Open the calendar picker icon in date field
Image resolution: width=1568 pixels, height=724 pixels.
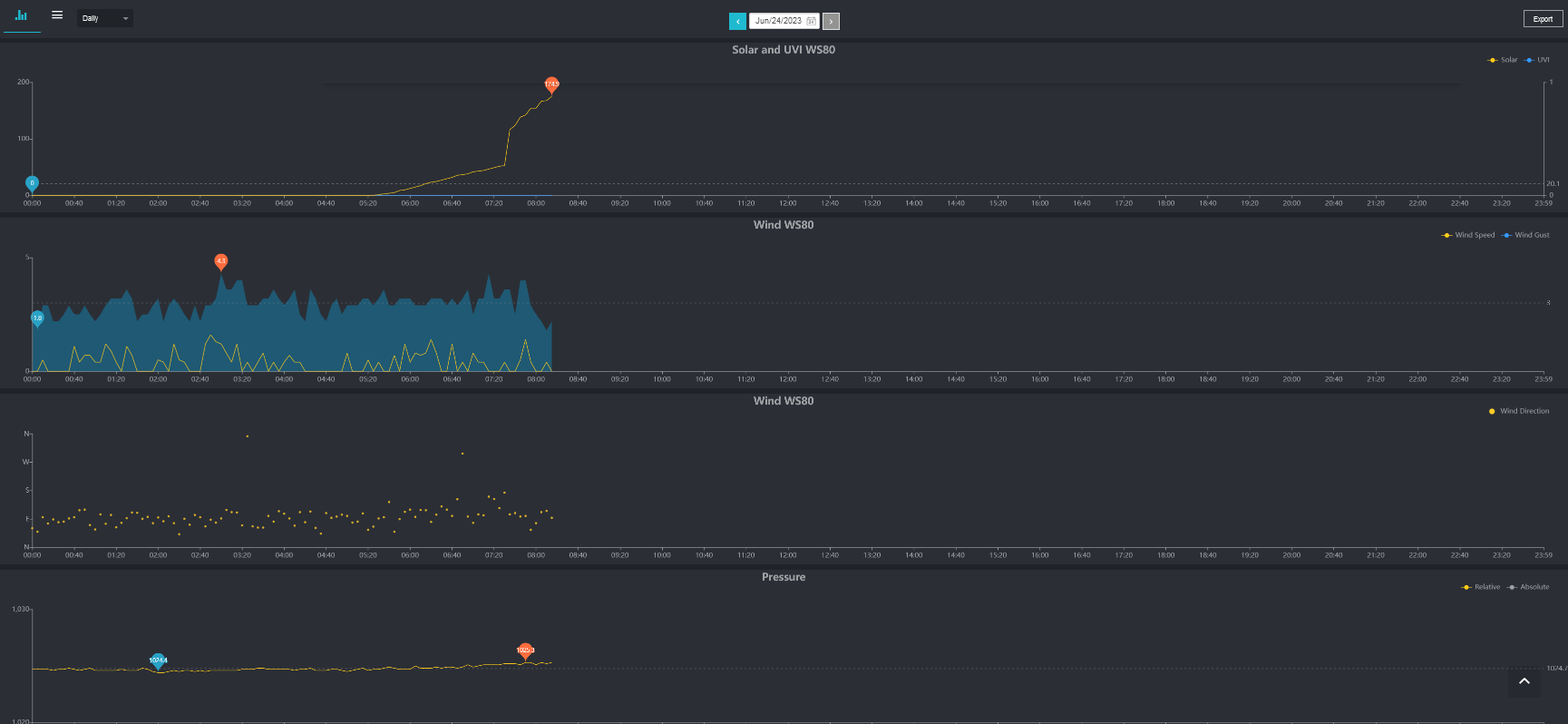[x=811, y=21]
